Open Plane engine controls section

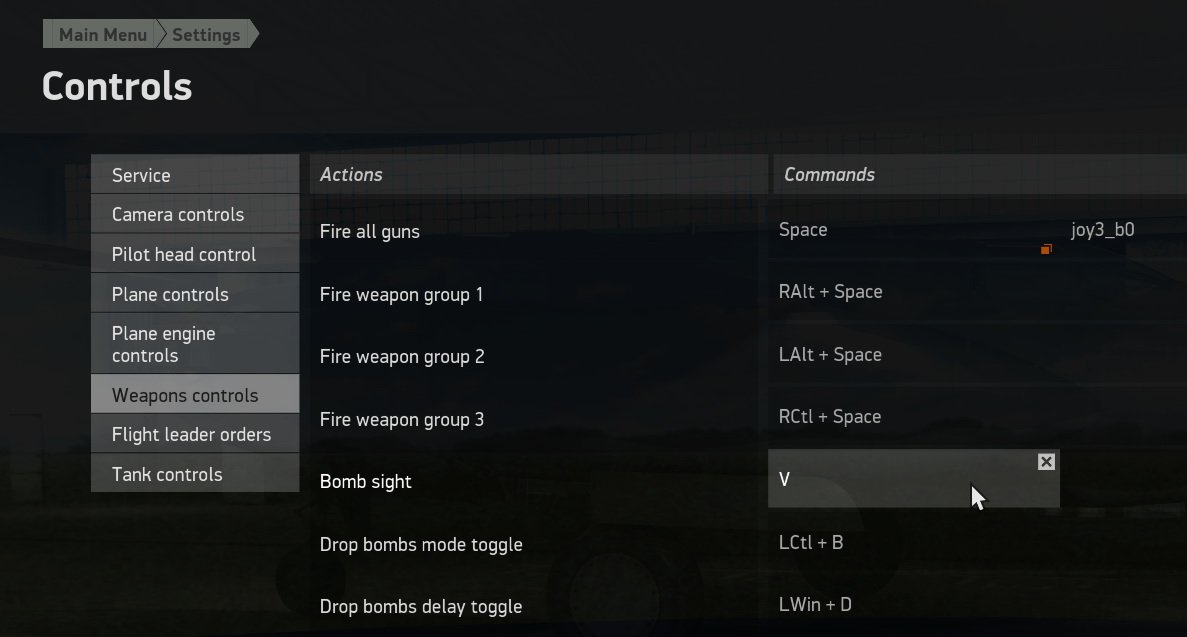click(194, 344)
